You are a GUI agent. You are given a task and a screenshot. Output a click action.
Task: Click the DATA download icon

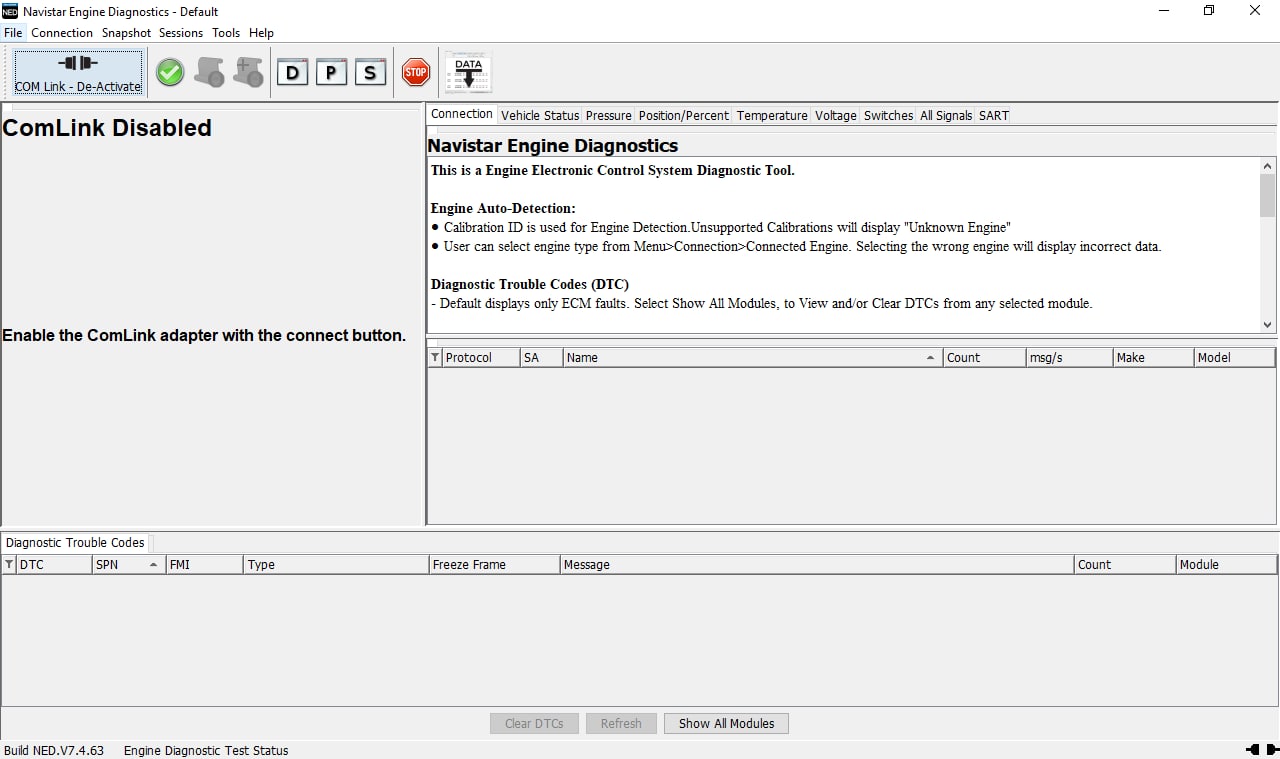[x=468, y=73]
